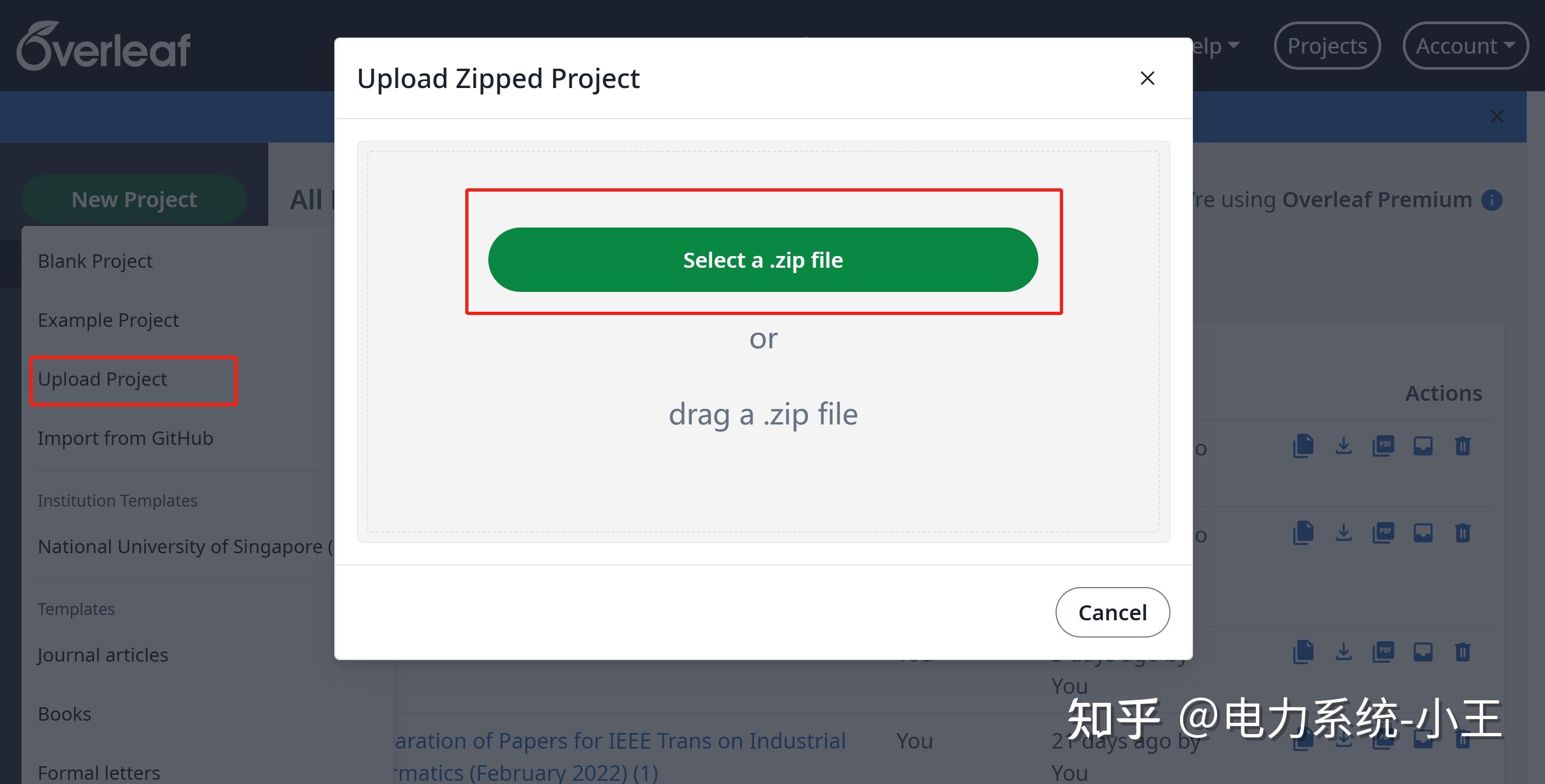Expand the Help dropdown in navbar
This screenshot has height=784, width=1545.
pyautogui.click(x=1214, y=46)
